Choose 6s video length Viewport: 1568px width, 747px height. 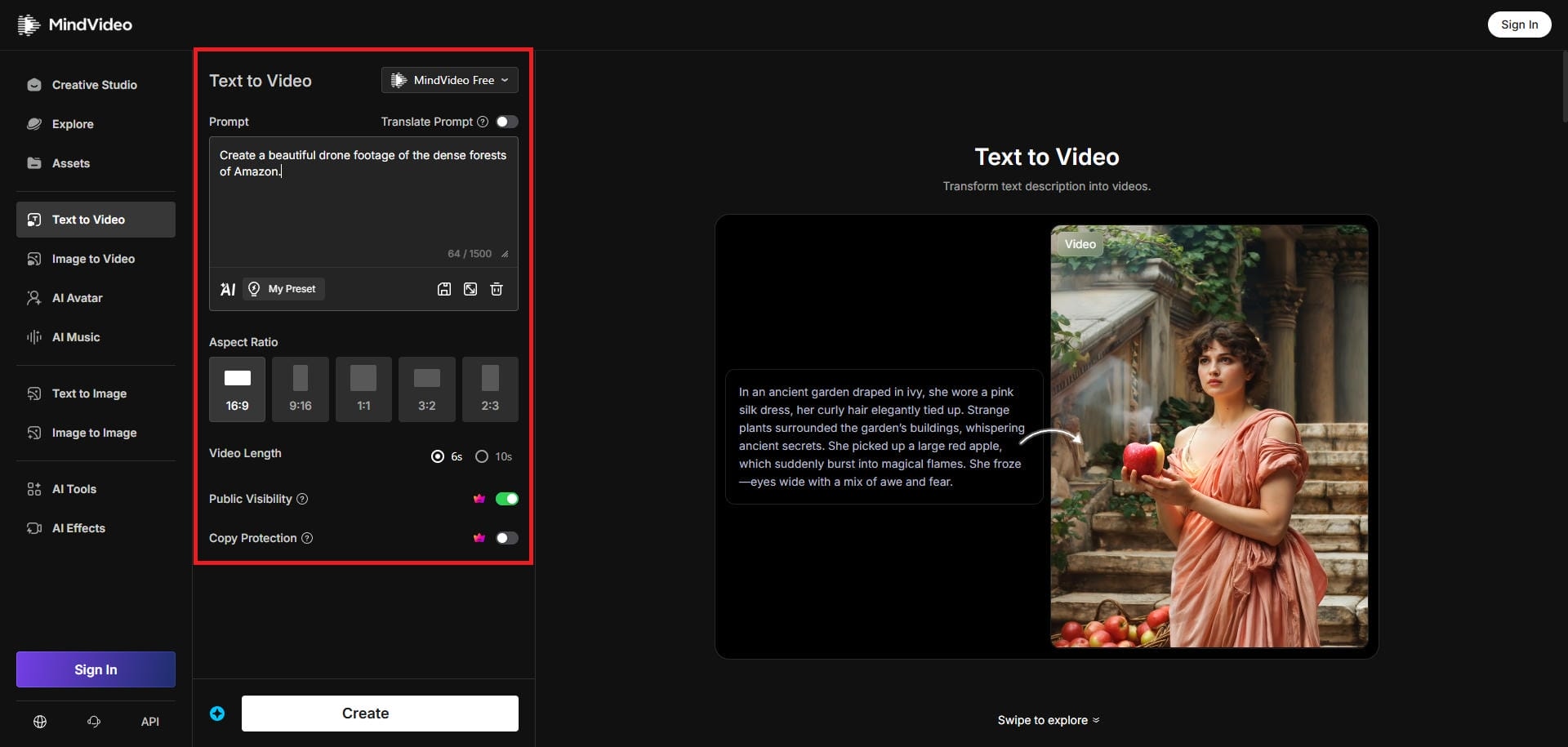[x=447, y=456]
